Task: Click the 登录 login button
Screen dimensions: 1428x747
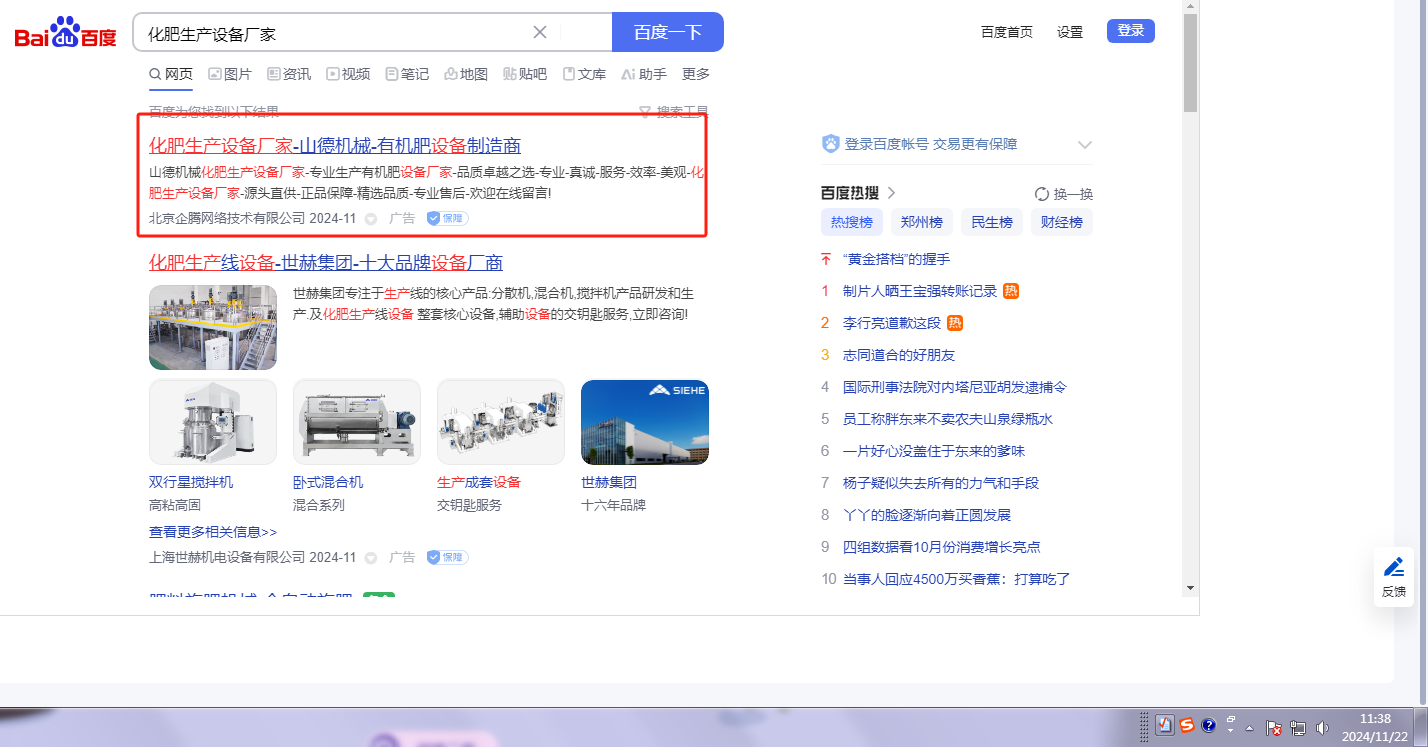Action: tap(1131, 31)
